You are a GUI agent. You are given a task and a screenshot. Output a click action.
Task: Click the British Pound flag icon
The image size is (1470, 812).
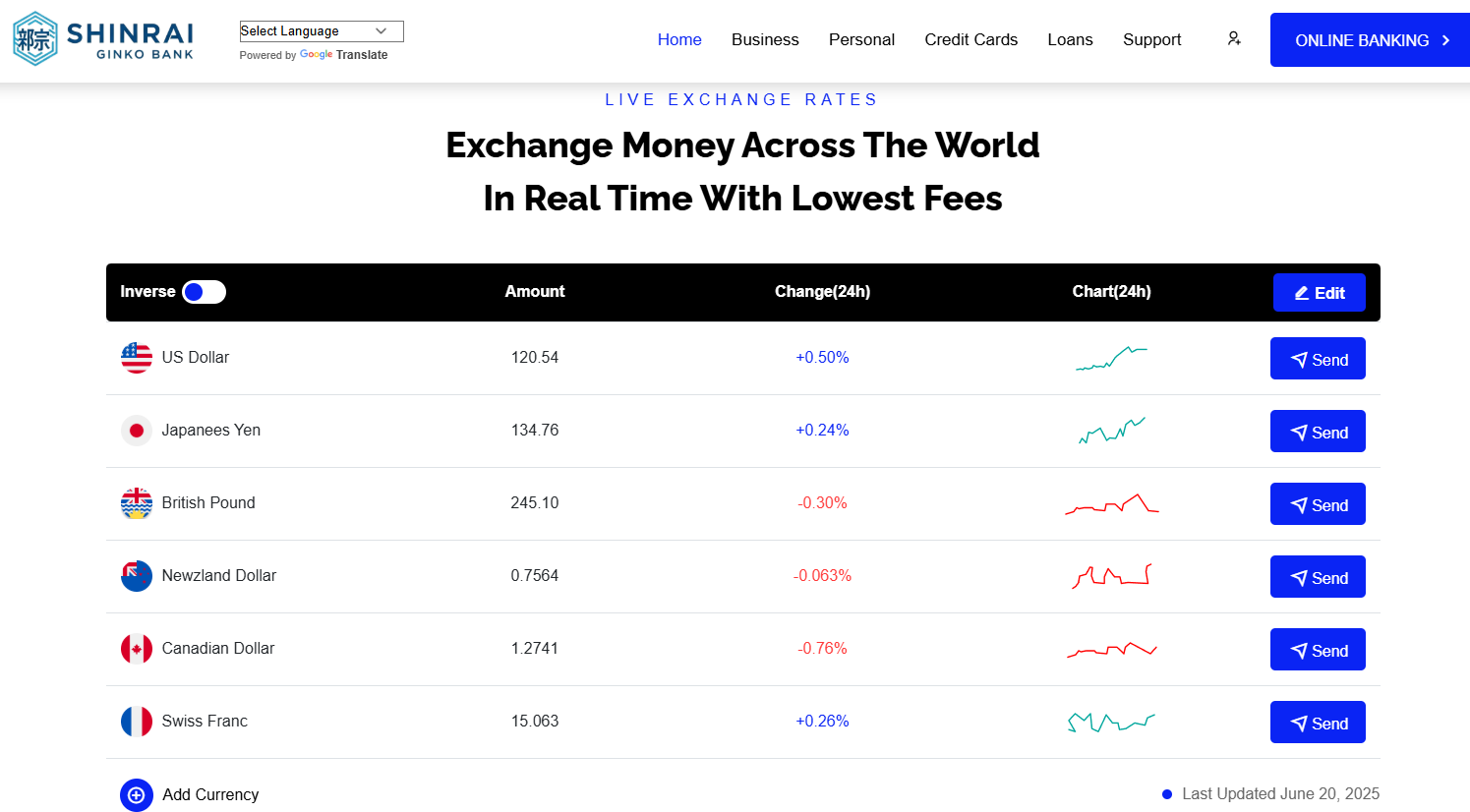pyautogui.click(x=137, y=503)
